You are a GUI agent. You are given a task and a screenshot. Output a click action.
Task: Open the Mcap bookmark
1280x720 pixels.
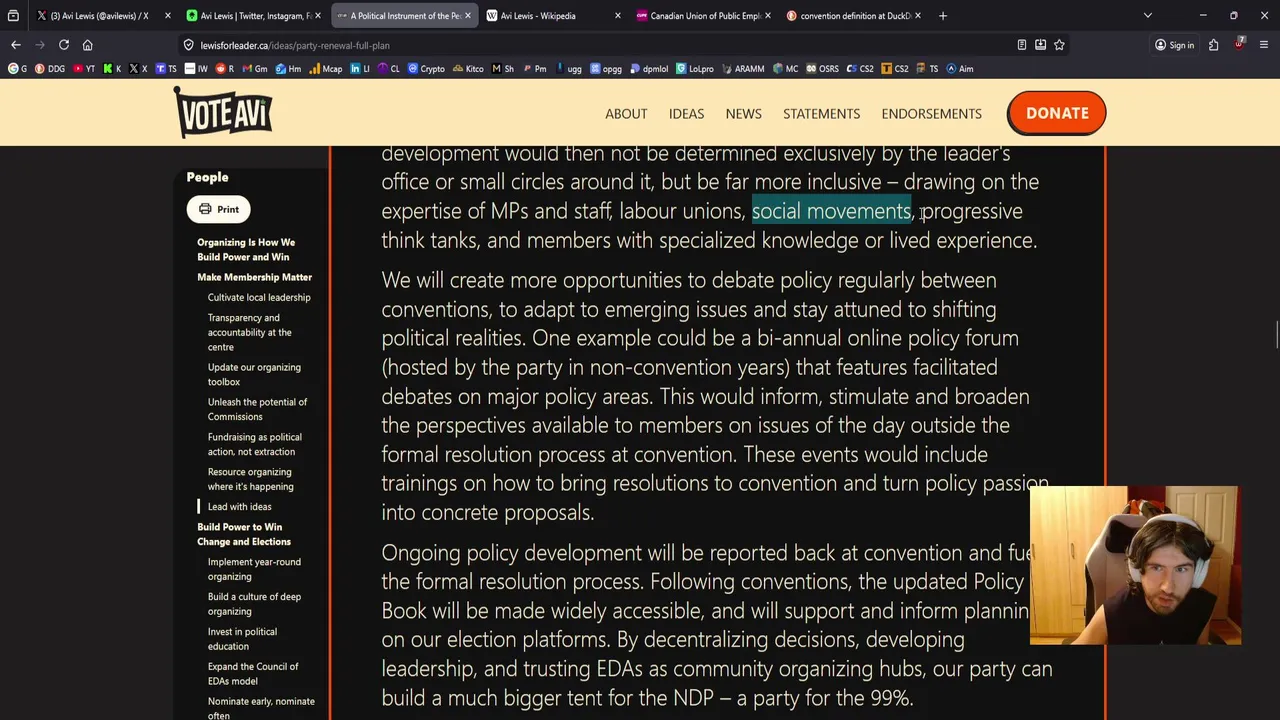point(326,69)
